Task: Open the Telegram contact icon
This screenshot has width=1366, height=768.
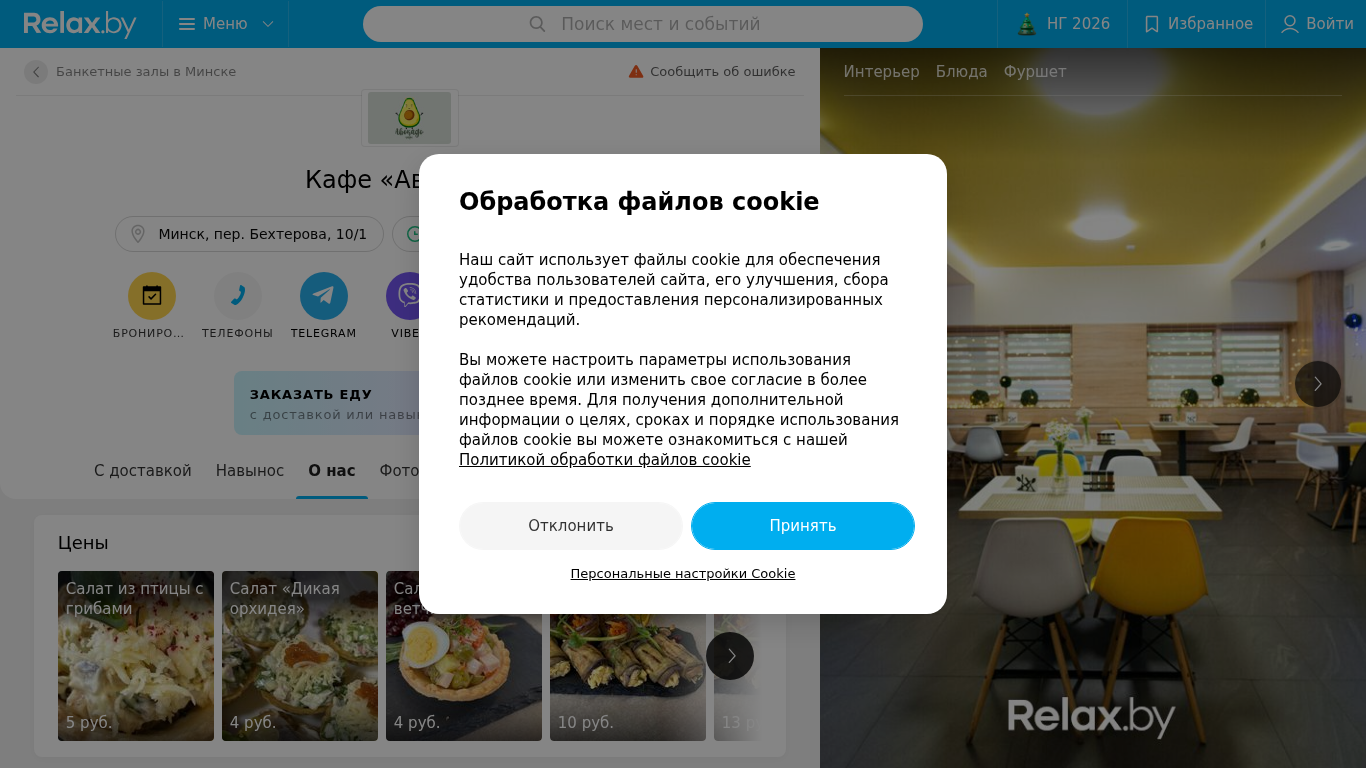Action: [x=324, y=296]
